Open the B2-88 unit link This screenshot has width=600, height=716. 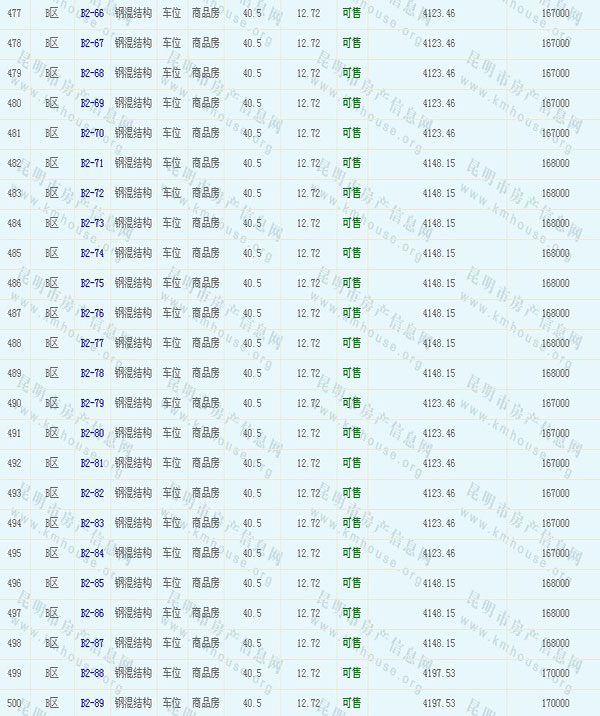(x=92, y=674)
